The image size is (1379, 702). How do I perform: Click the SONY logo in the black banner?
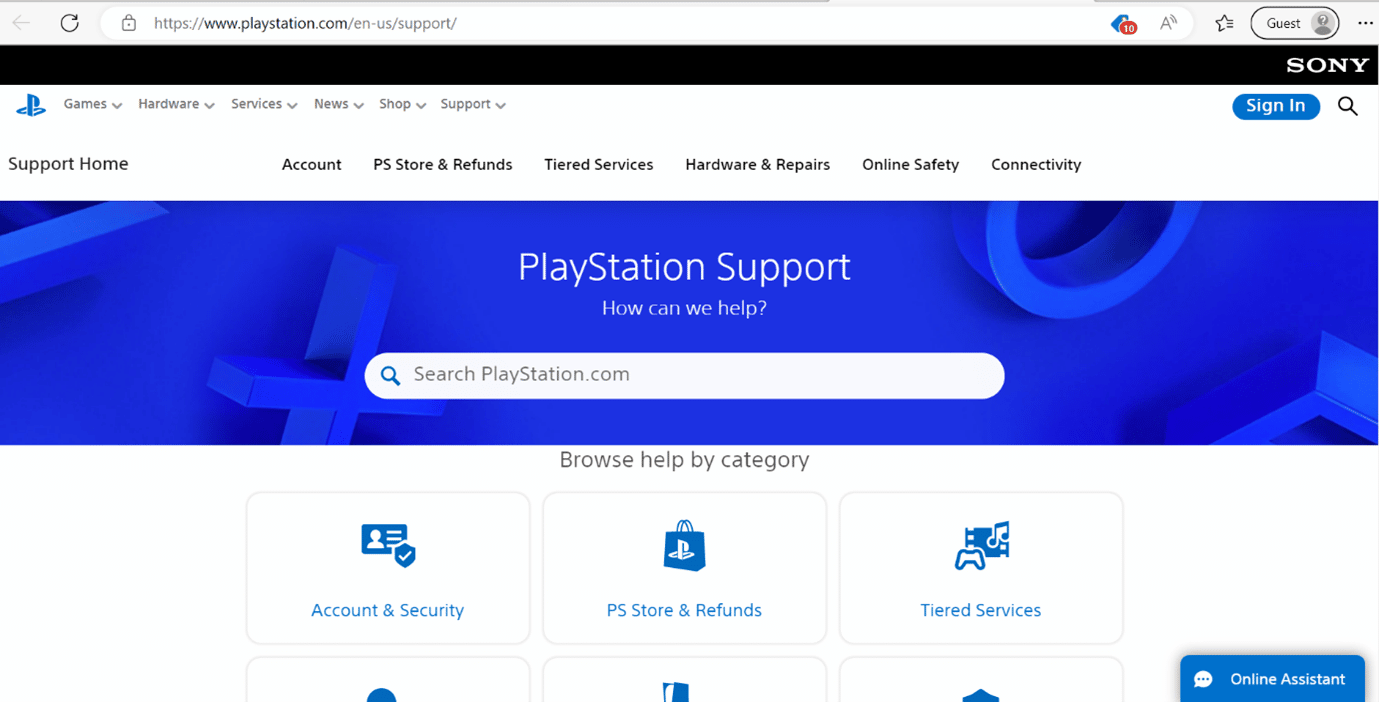click(1326, 64)
